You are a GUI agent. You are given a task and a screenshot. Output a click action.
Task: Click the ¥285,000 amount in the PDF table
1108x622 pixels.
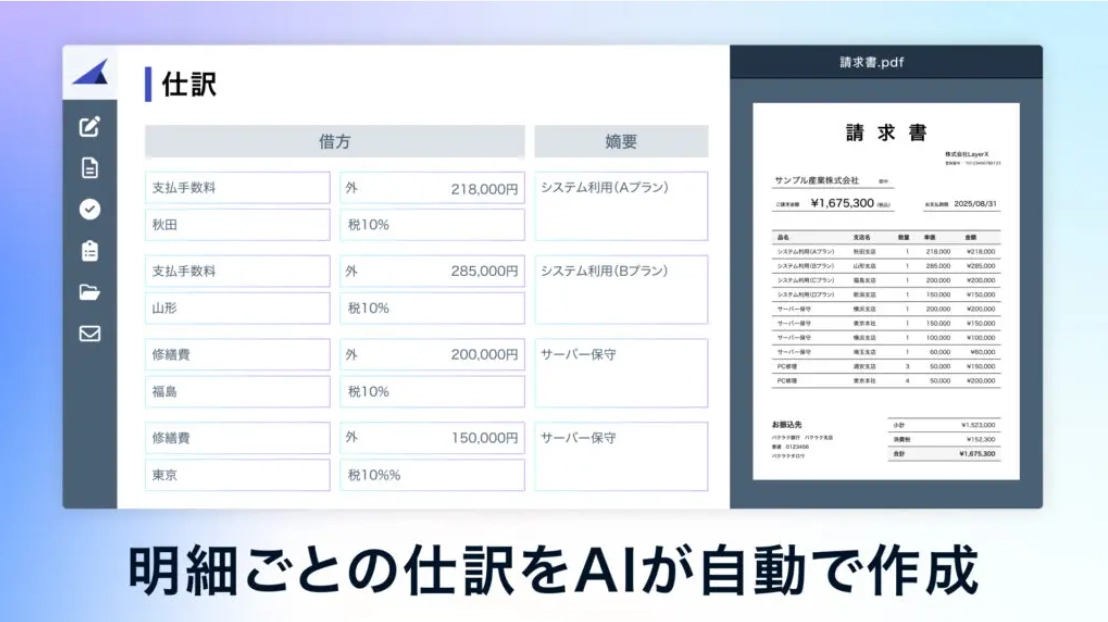pyautogui.click(x=981, y=266)
